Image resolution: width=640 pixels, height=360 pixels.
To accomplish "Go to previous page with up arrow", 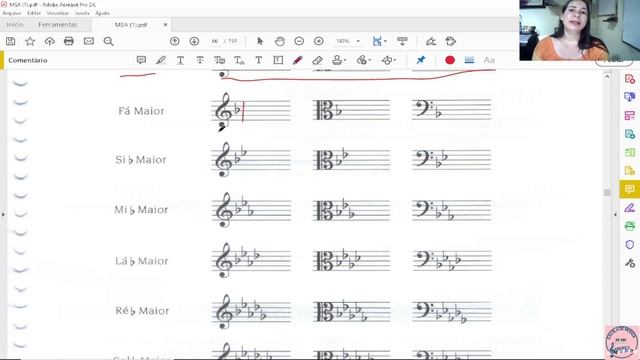I will pyautogui.click(x=175, y=41).
